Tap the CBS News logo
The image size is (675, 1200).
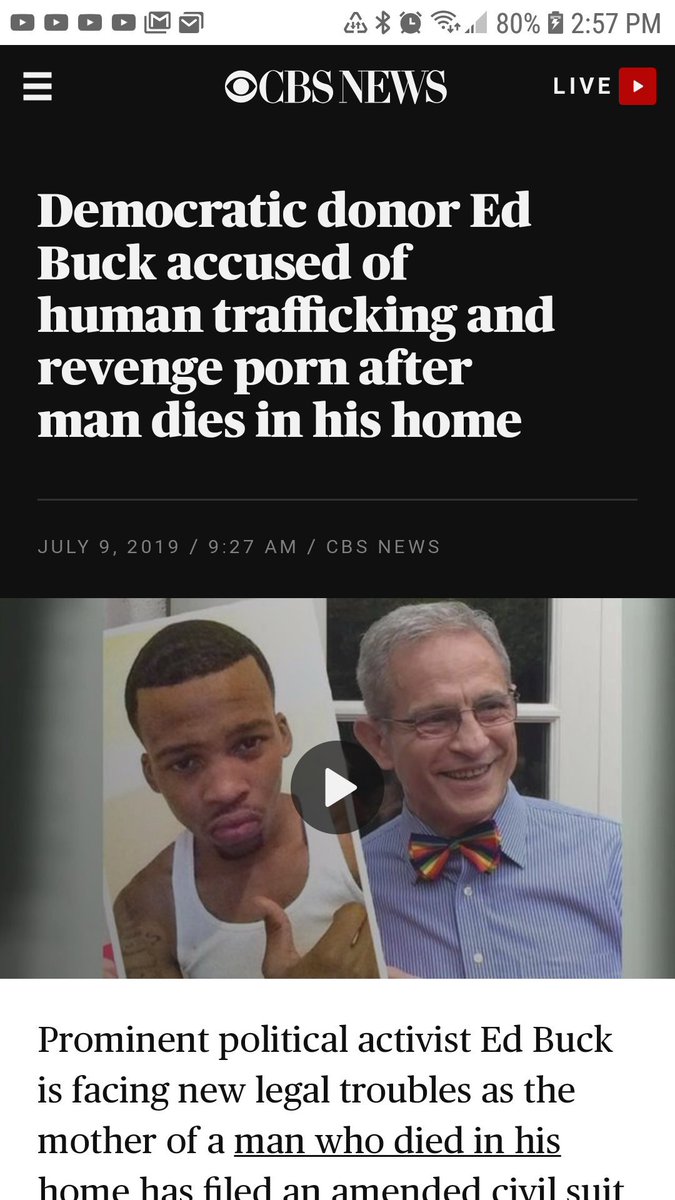(335, 87)
